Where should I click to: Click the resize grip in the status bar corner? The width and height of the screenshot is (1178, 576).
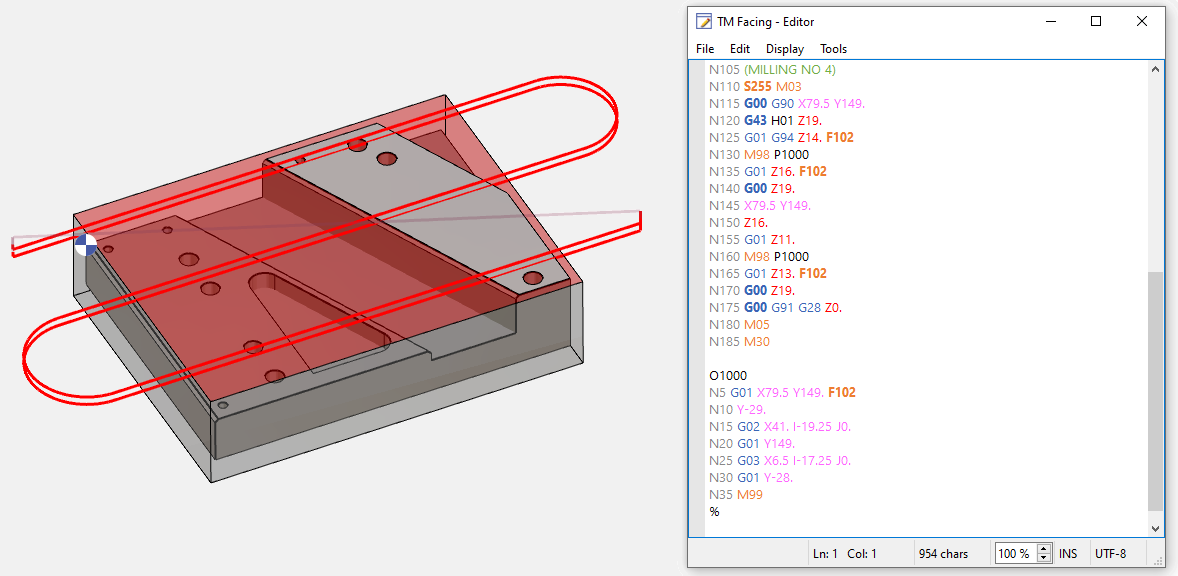coord(1158,561)
